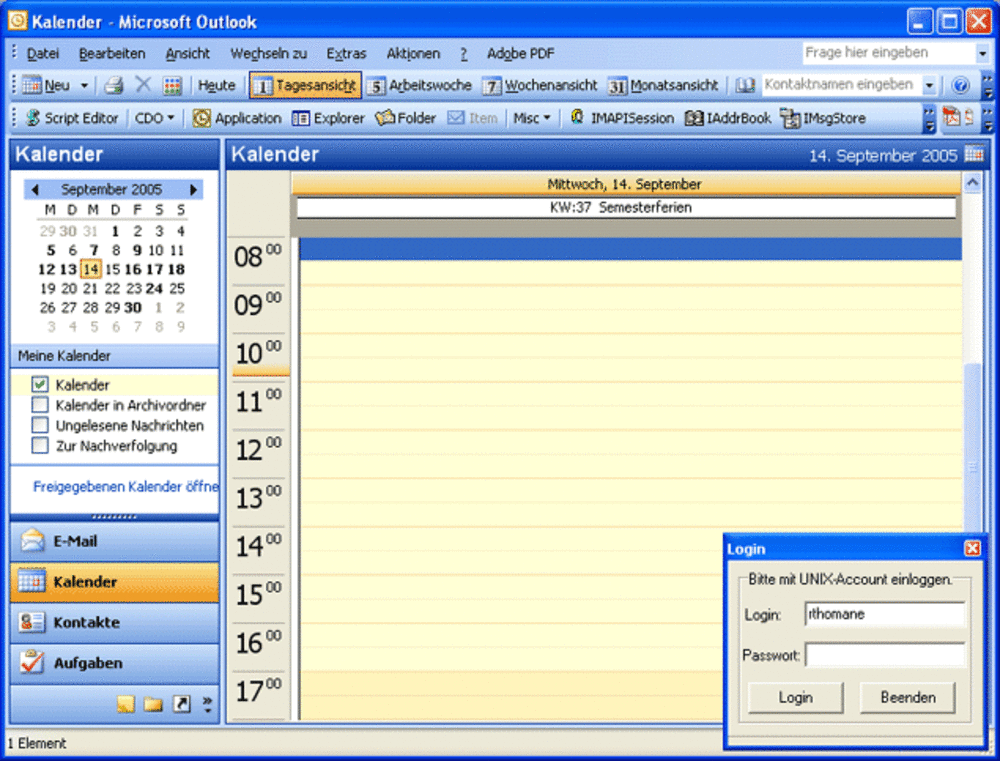Viewport: 1000px width, 761px height.
Task: Open the address book icon
Action: click(745, 85)
